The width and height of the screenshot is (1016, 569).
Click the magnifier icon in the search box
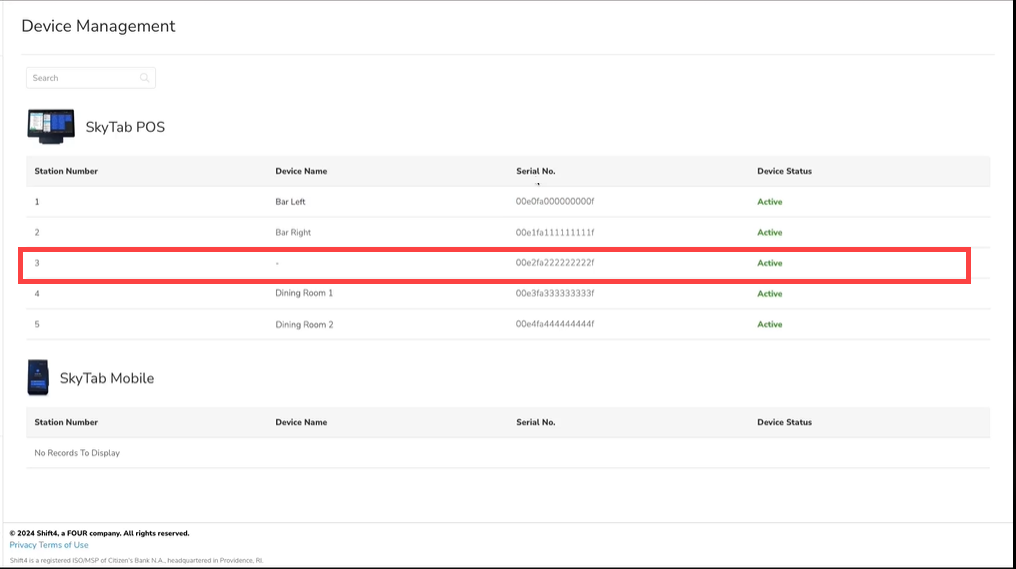(145, 78)
